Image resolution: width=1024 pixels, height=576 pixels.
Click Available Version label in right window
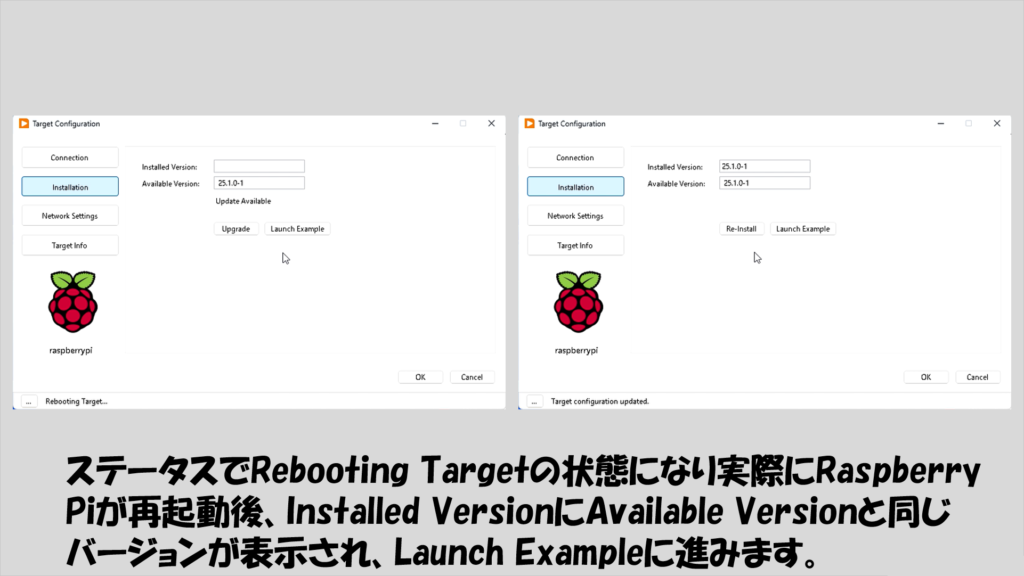tap(676, 184)
